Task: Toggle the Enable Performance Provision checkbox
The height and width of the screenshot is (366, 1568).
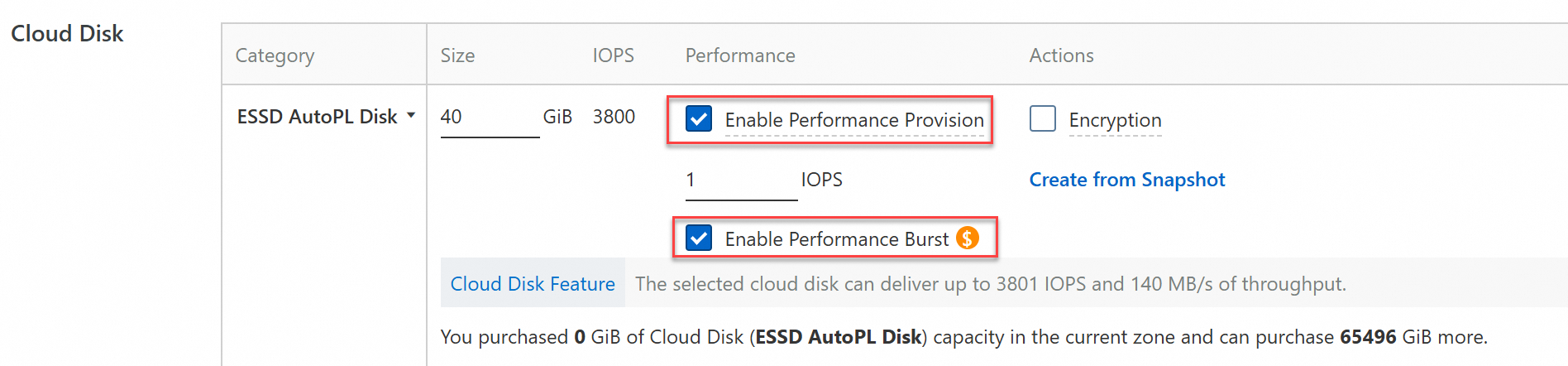Action: coord(699,119)
